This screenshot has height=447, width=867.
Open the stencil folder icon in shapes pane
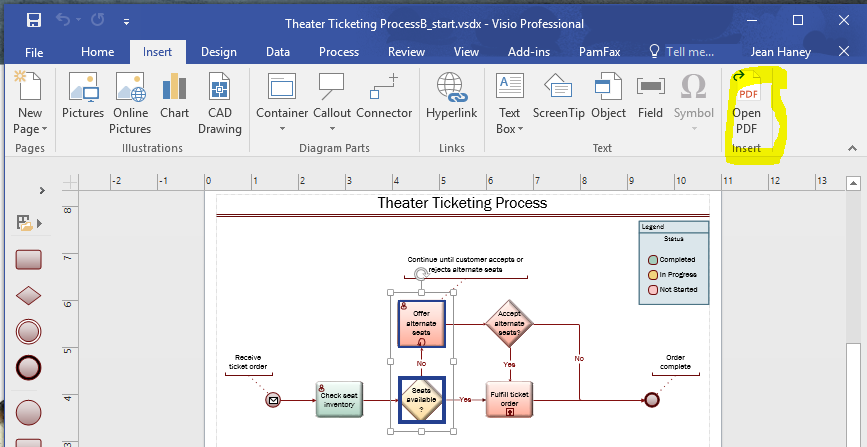(x=24, y=223)
